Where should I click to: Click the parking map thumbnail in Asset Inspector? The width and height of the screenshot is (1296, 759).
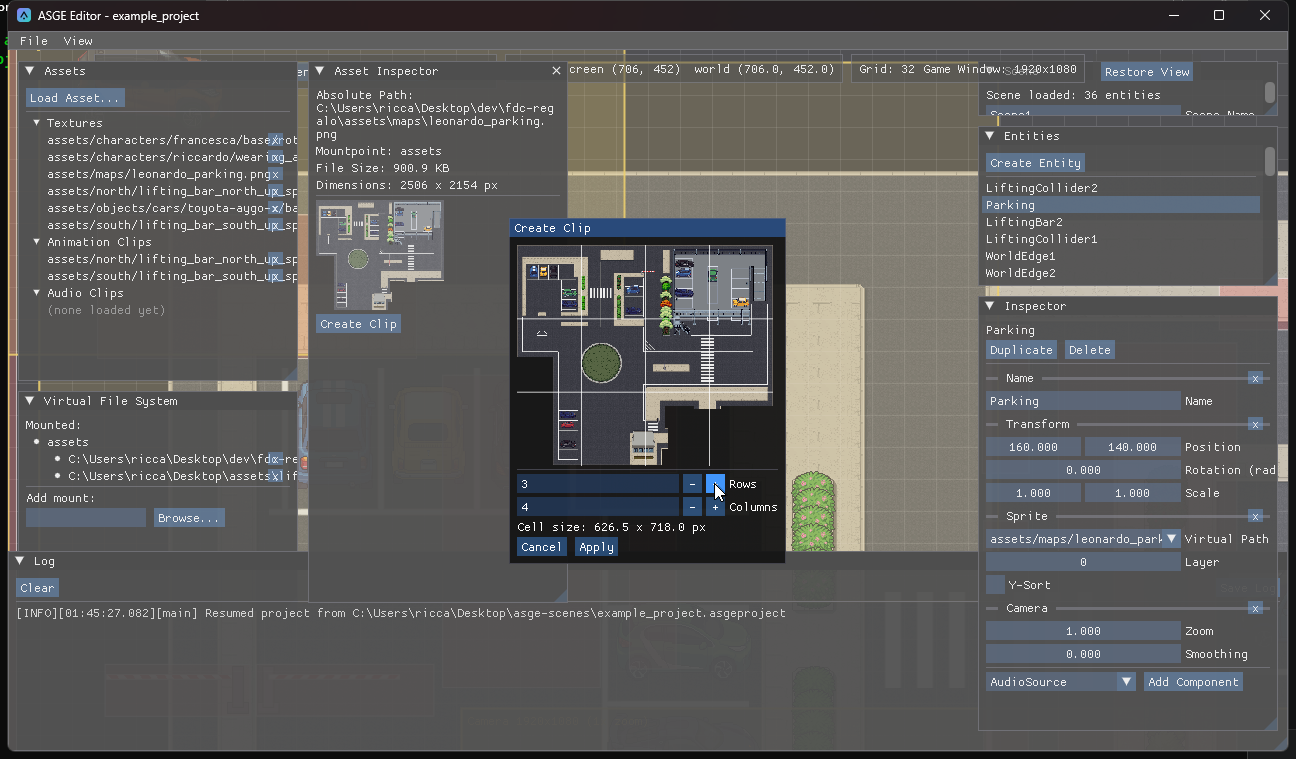click(x=380, y=256)
